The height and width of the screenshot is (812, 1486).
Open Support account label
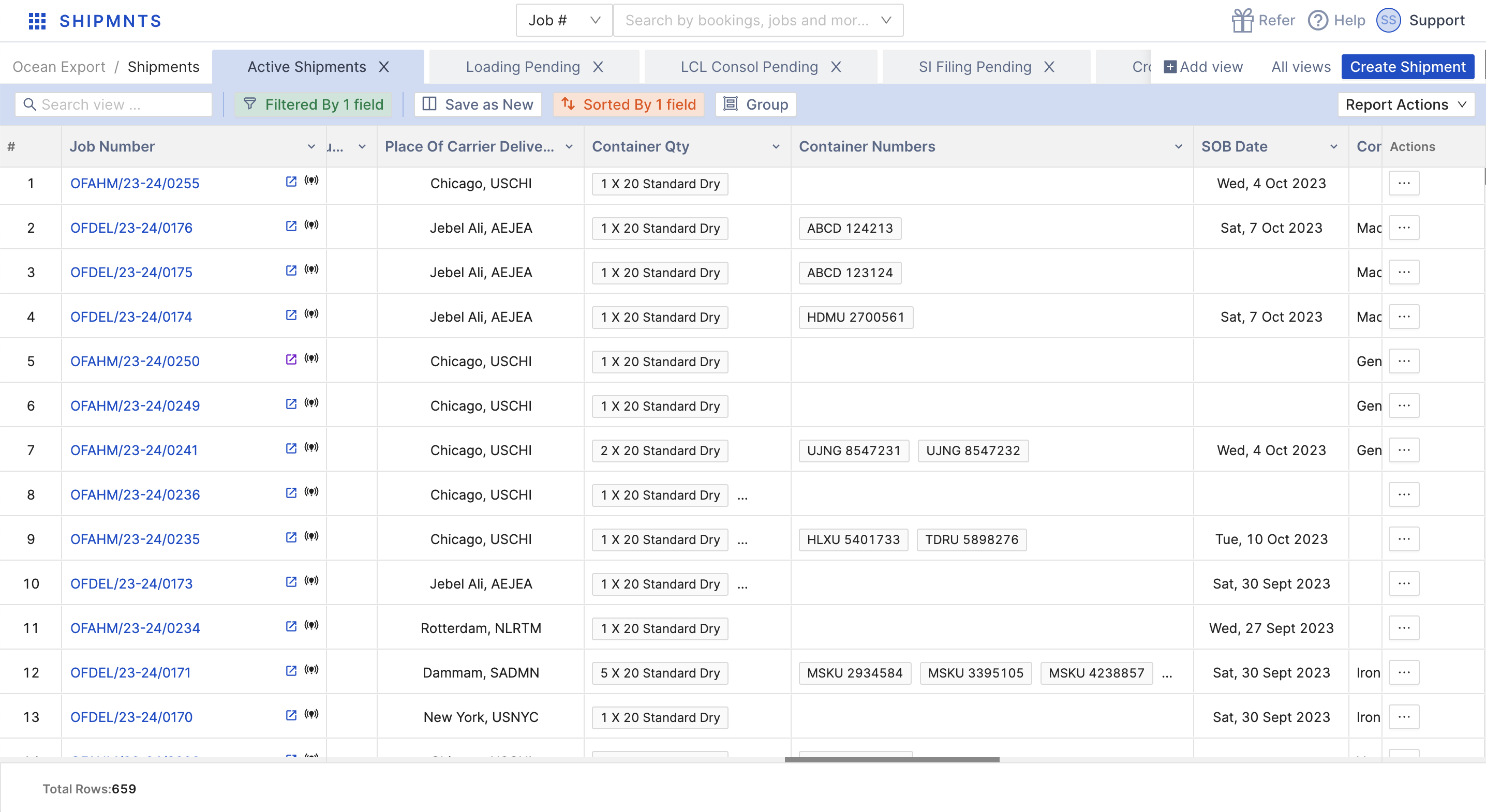coord(1437,21)
